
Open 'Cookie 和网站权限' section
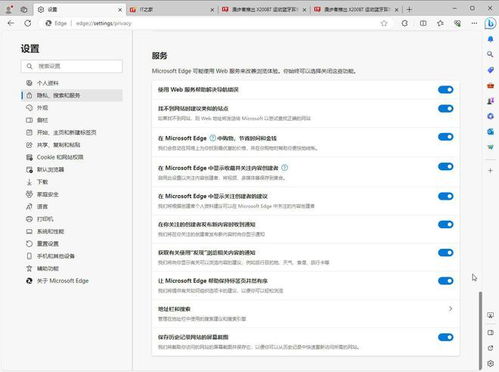(x=72, y=157)
